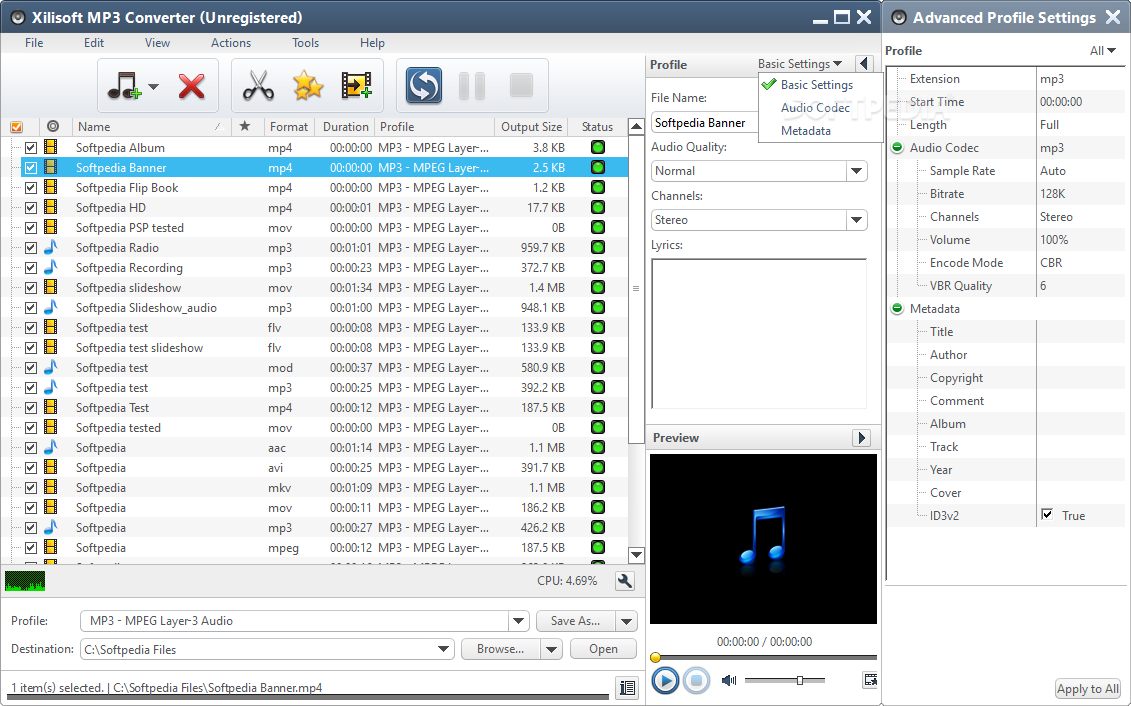Viewport: 1131px width, 706px height.
Task: Click the green CPU waveform graph
Action: [25, 581]
